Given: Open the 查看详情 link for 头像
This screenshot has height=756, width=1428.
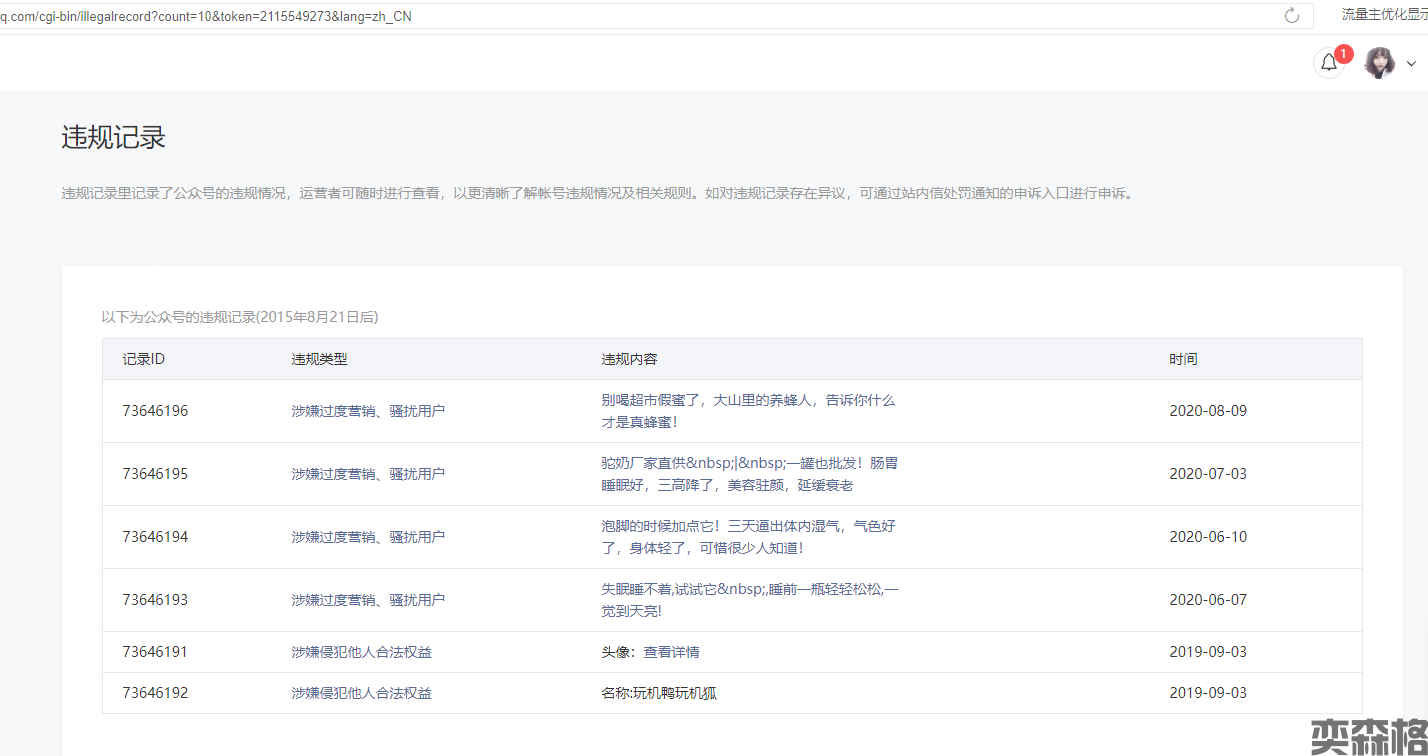Looking at the screenshot, I should [671, 652].
